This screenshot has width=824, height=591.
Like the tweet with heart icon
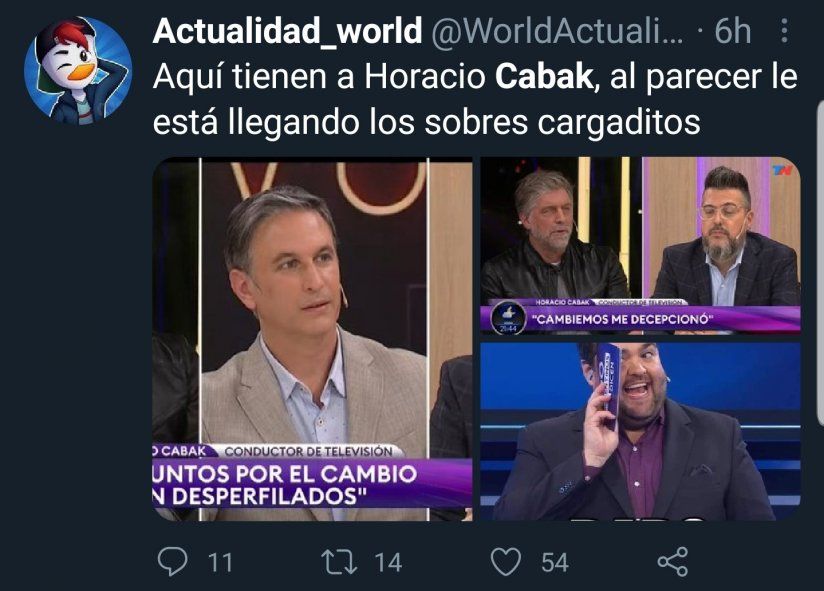click(x=506, y=562)
